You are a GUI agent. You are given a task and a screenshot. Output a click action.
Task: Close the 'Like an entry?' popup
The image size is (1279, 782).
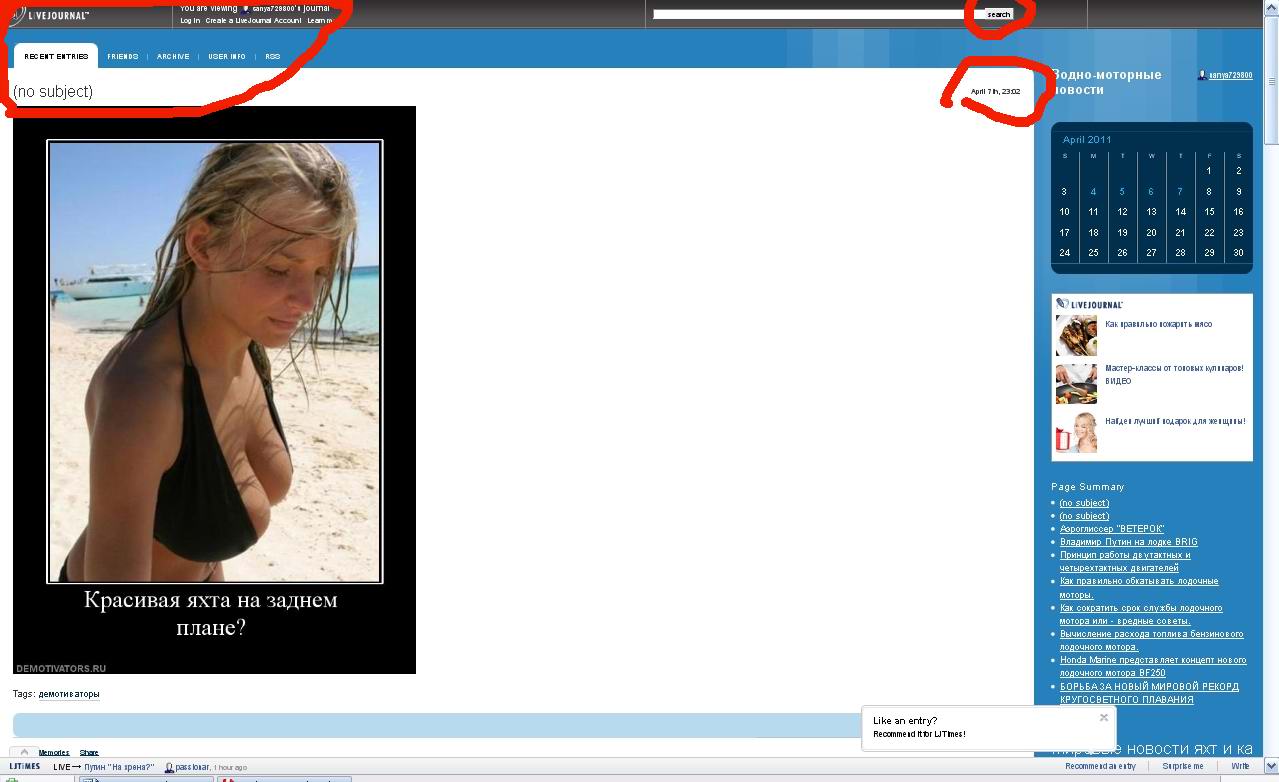(1103, 717)
